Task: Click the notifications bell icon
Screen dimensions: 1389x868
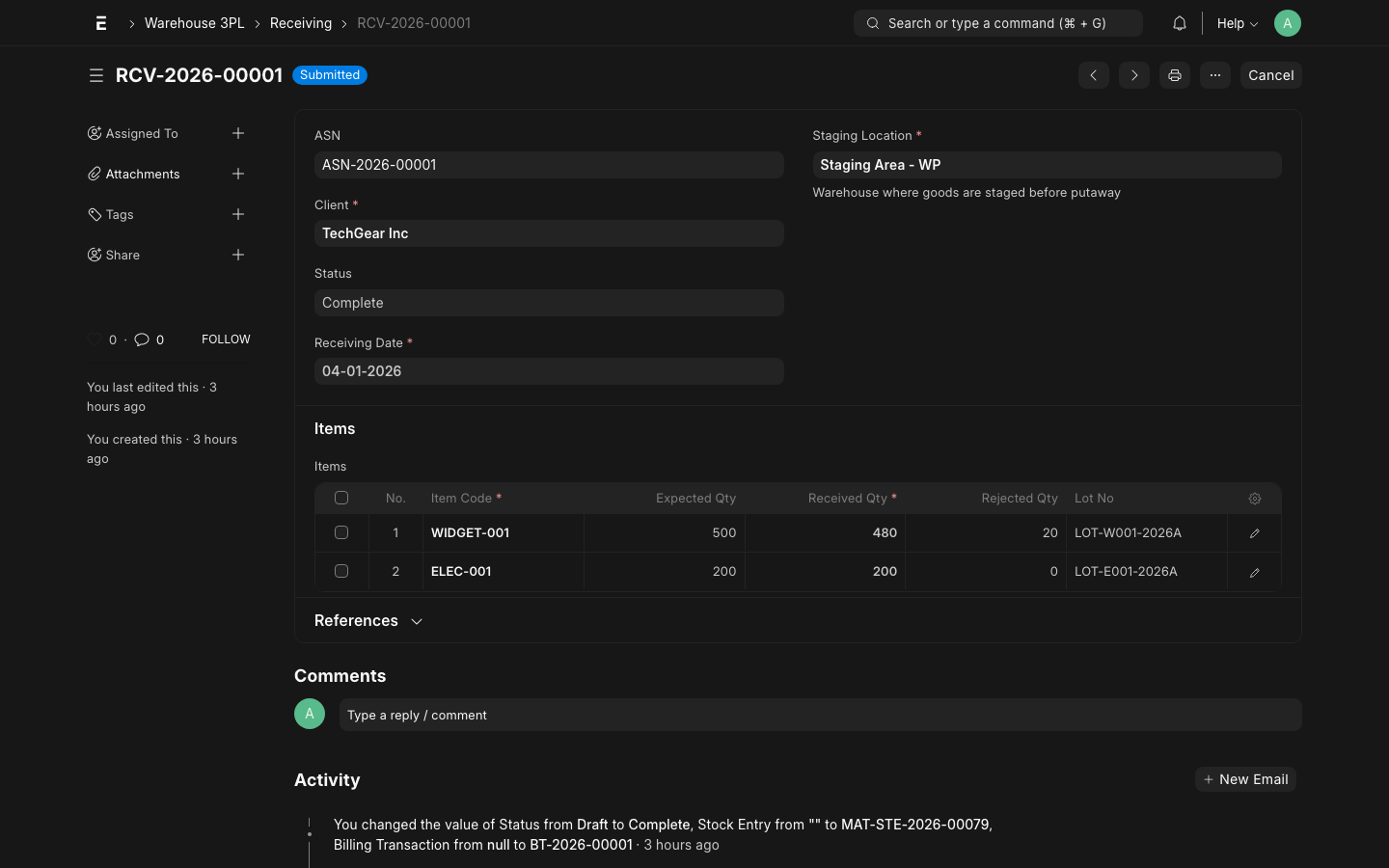Action: [x=1179, y=23]
